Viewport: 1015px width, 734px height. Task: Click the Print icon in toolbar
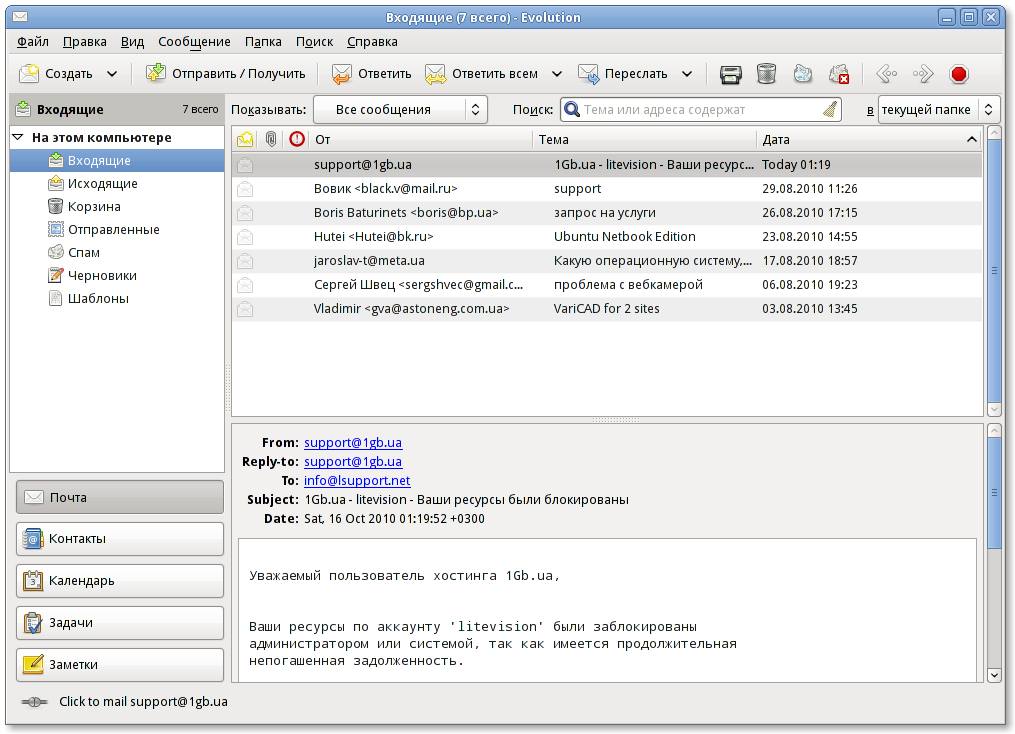[731, 74]
